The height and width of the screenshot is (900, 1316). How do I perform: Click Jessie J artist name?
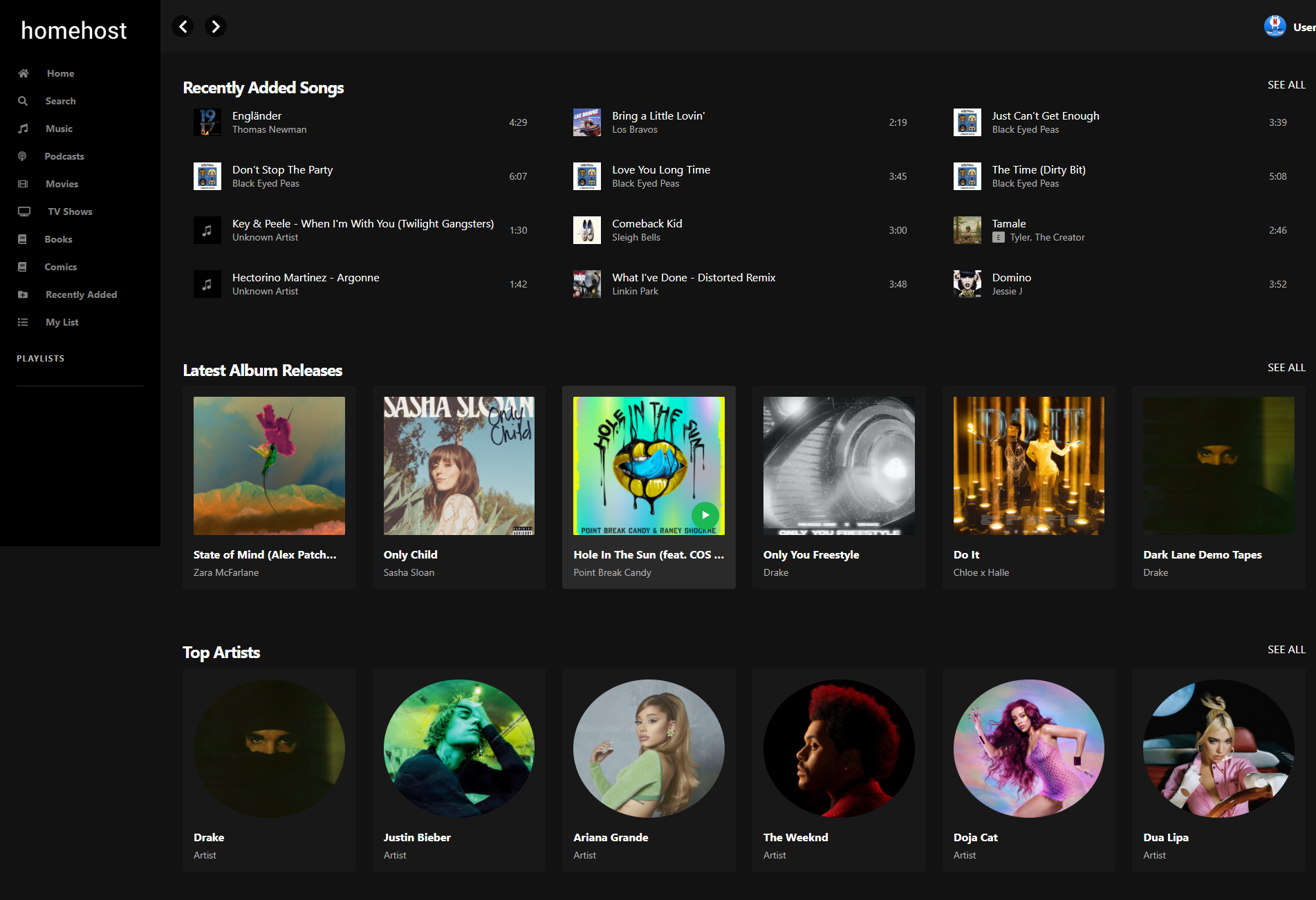(1007, 291)
